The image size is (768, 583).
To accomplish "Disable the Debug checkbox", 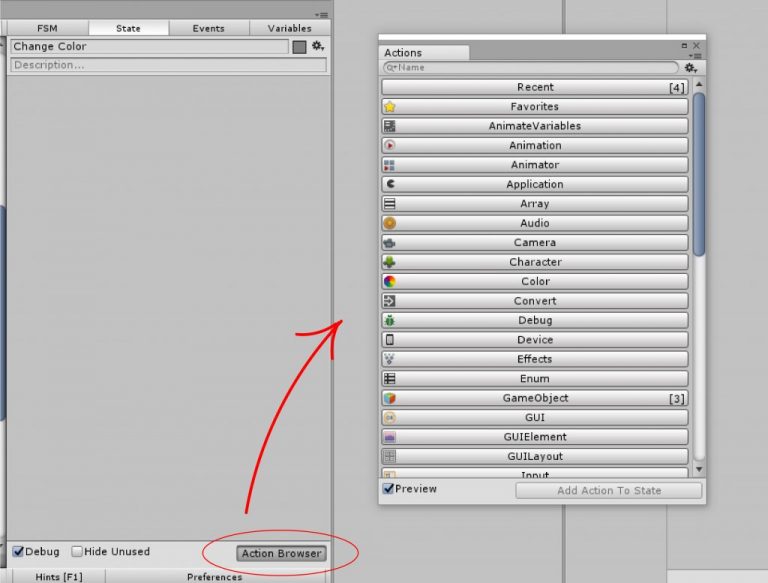I will pyautogui.click(x=18, y=552).
